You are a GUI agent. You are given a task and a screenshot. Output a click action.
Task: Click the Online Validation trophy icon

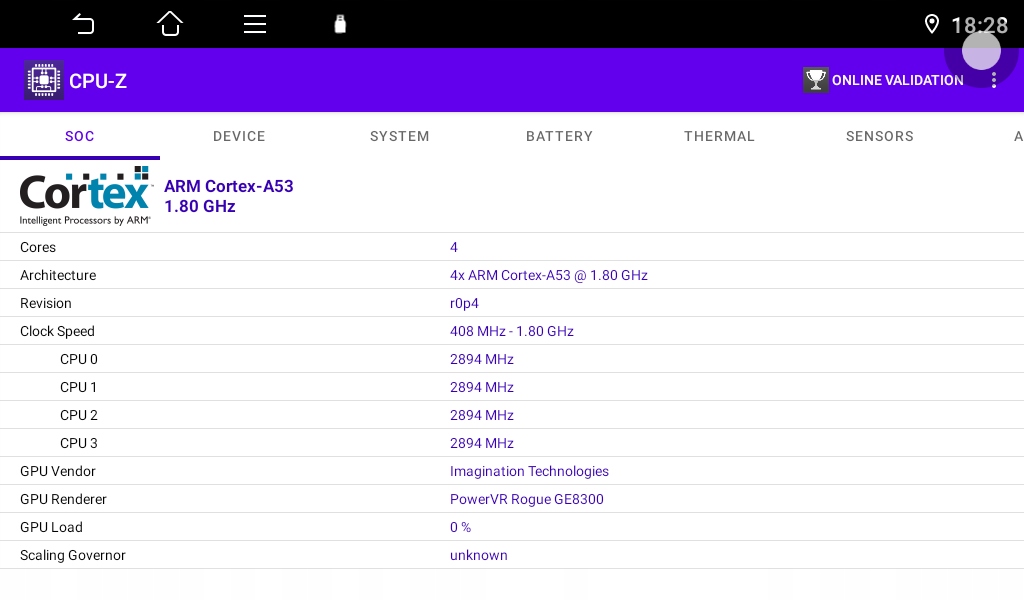coord(816,80)
